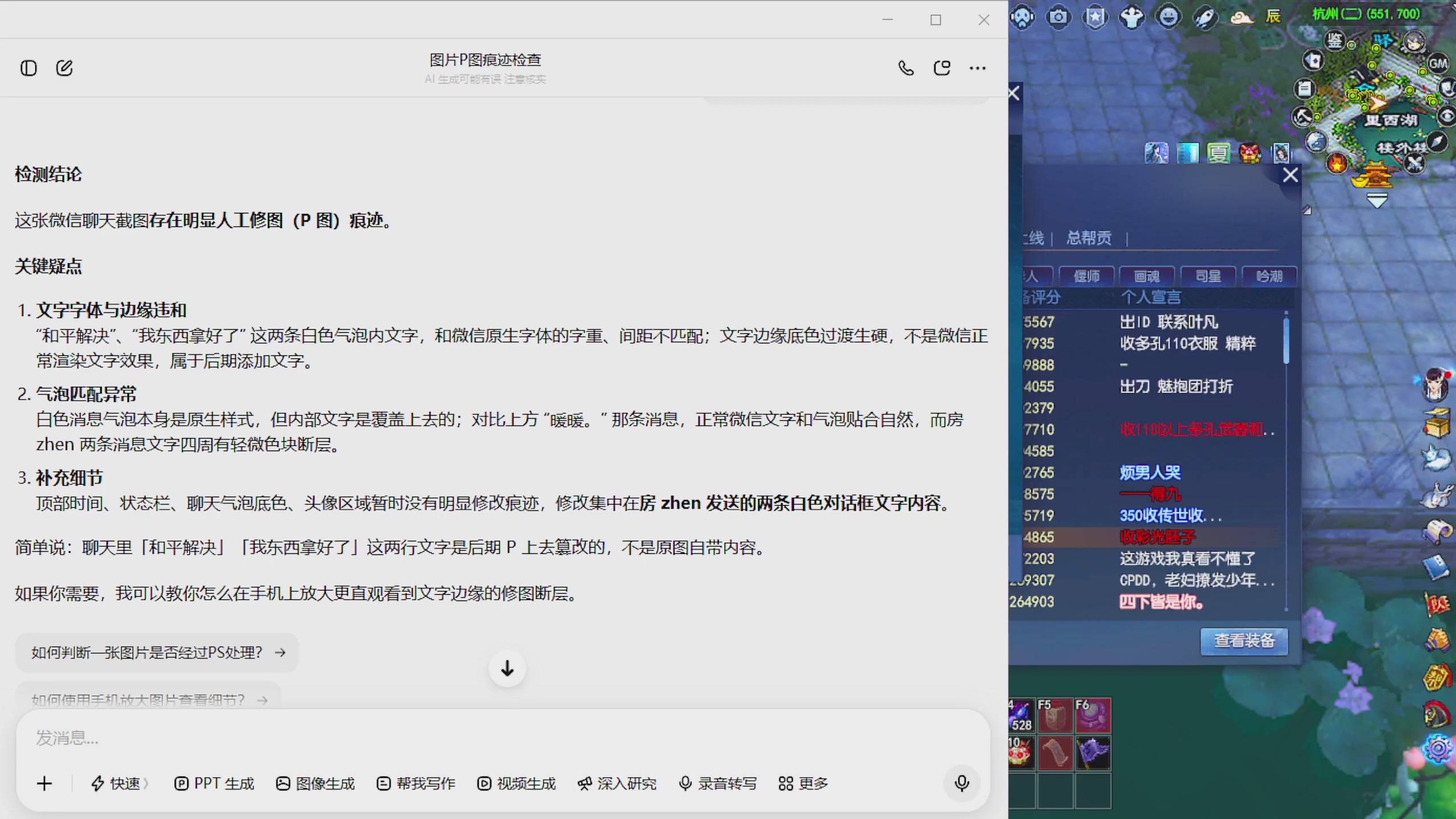The height and width of the screenshot is (819, 1456).
Task: Expand the 快速 mode selector
Action: tap(120, 784)
